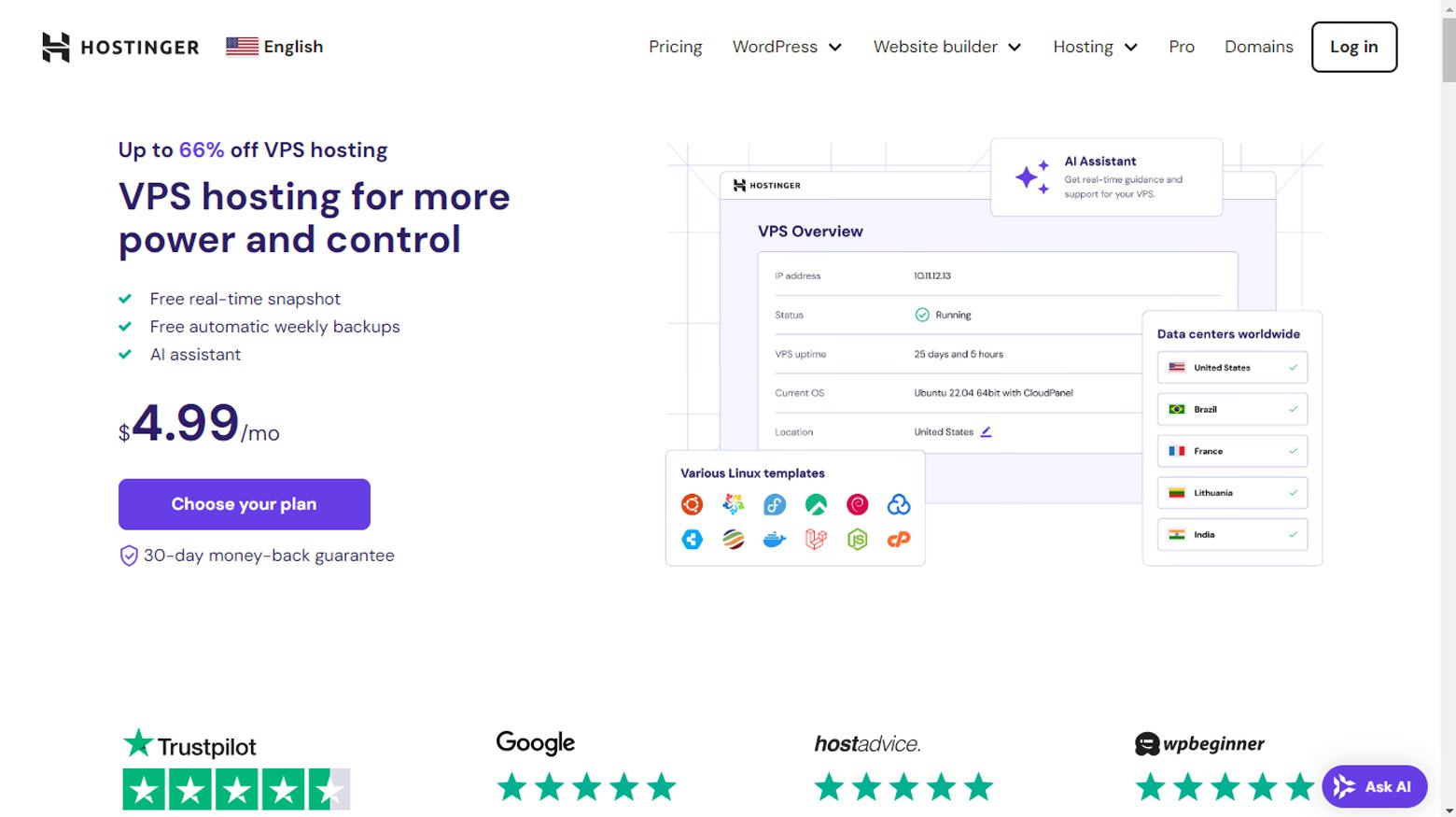Click 'Ubuntu 22.04 64bit with CloudPanel' text

[x=994, y=393]
